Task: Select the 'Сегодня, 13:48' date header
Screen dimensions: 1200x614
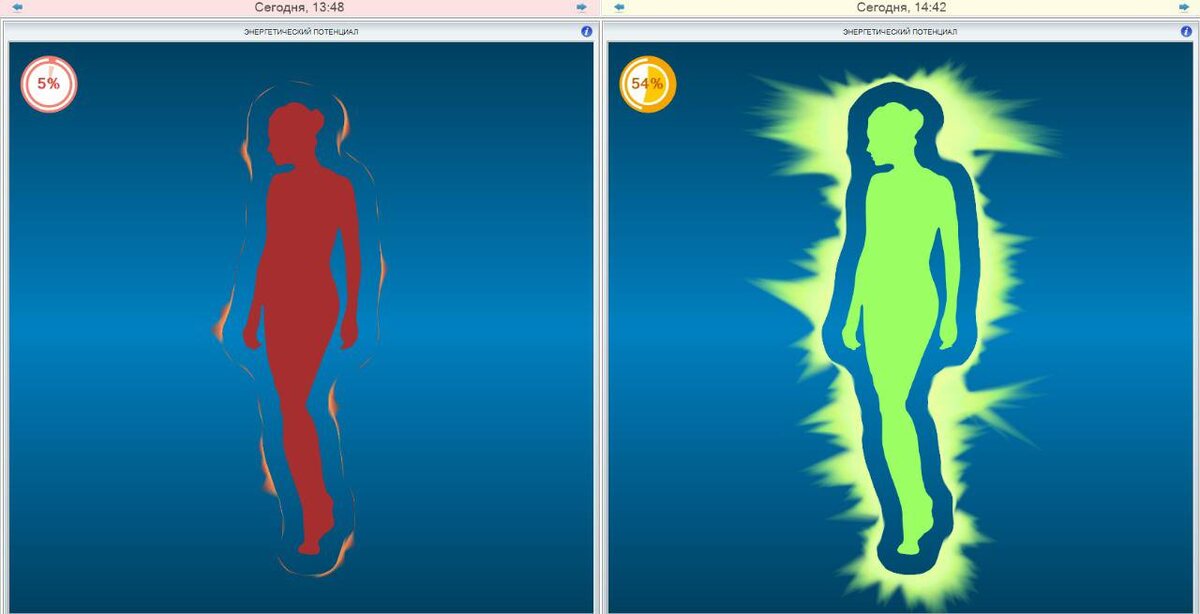Action: tap(299, 7)
